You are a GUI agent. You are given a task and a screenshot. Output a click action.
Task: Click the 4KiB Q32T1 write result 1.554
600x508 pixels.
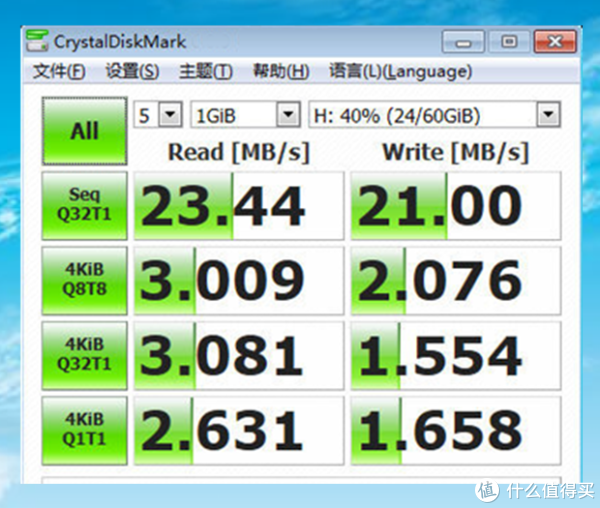456,356
